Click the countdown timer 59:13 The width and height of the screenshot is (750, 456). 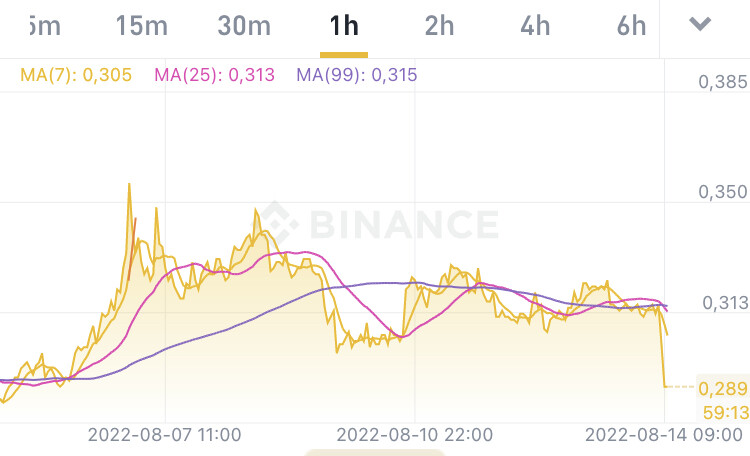[722, 411]
